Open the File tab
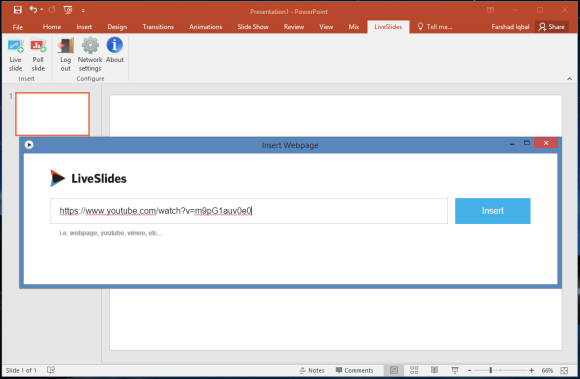This screenshot has width=580, height=379. (17, 27)
